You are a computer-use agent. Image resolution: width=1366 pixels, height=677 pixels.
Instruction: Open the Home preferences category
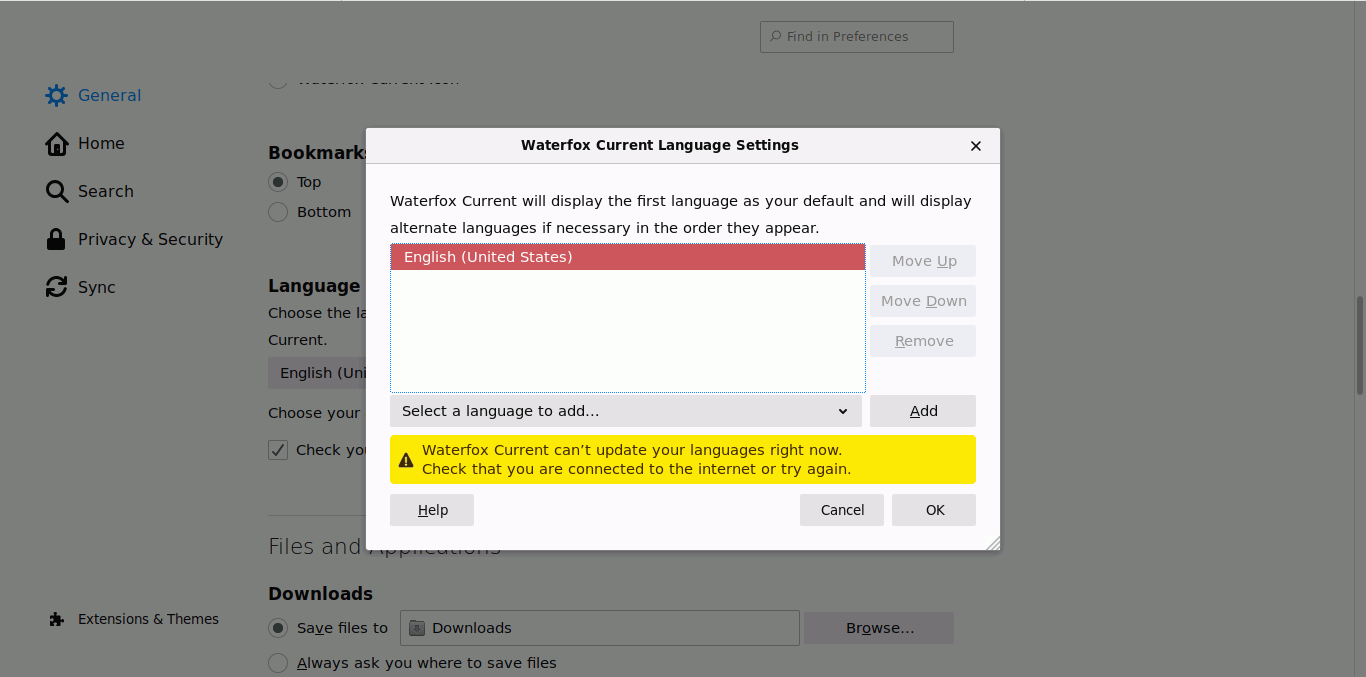tap(85, 144)
